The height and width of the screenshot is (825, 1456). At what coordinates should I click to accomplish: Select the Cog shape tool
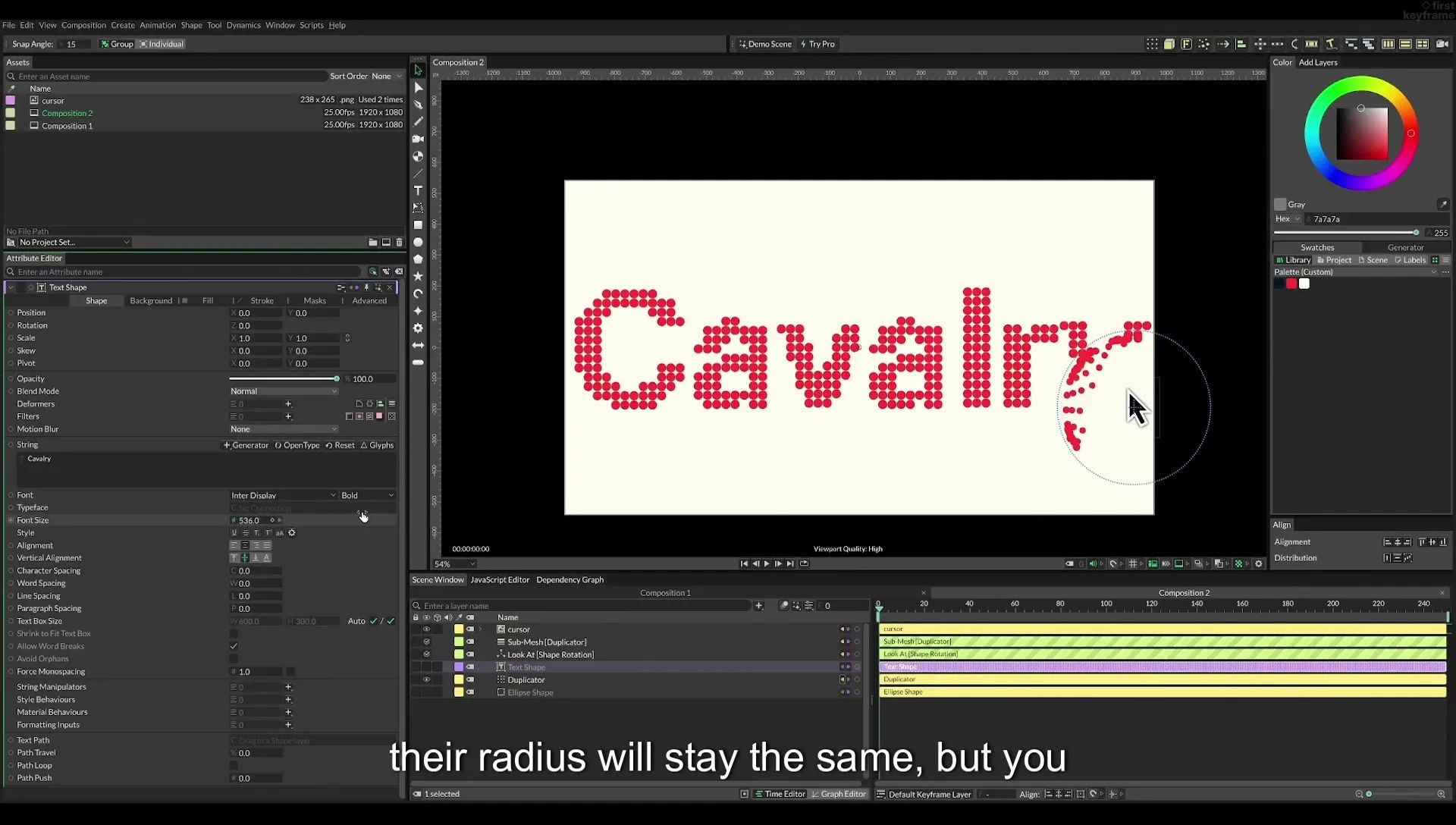pos(418,328)
